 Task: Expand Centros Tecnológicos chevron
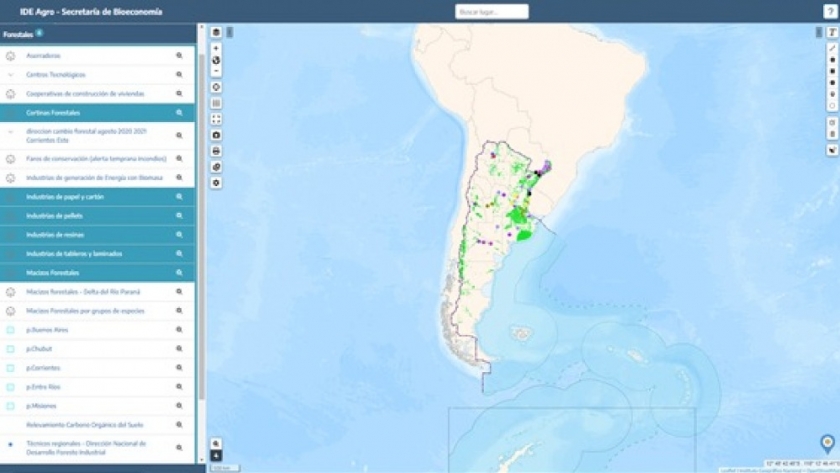[10, 75]
